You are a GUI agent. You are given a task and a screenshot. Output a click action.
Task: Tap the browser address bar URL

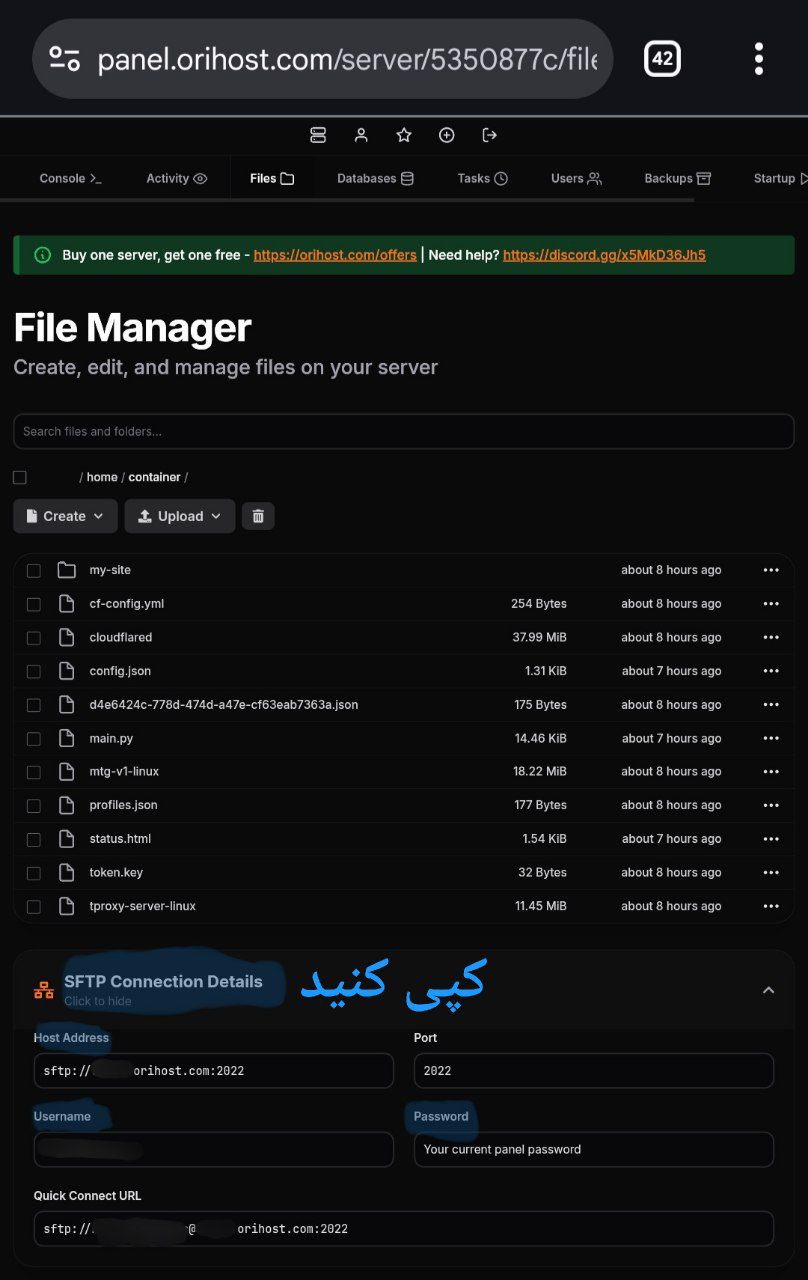coord(347,59)
